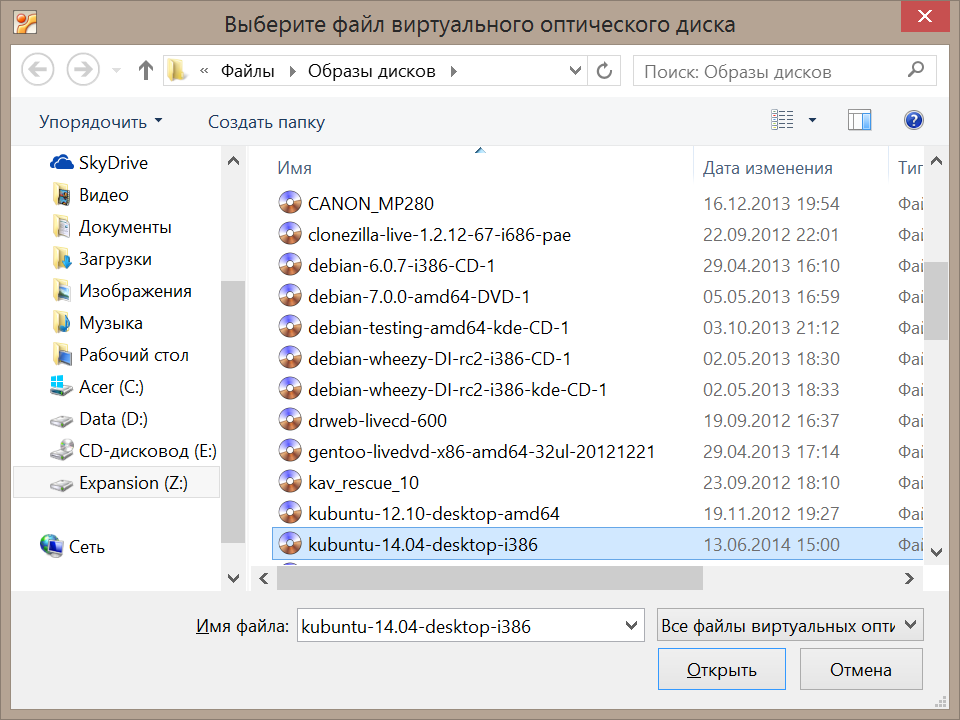Select the gentoo-livedvd-x86-amd64-32ul-20121221 disc icon

tap(290, 451)
